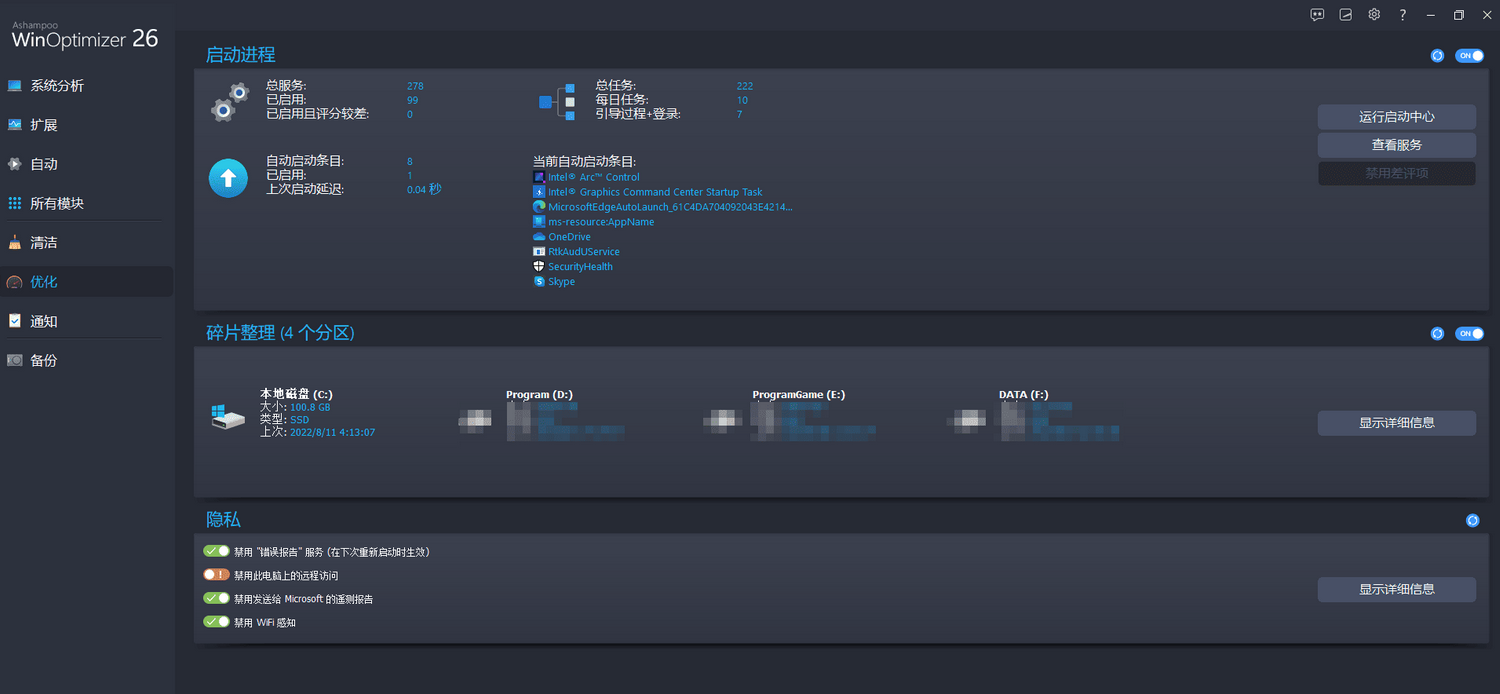The height and width of the screenshot is (694, 1500).
Task: Refresh the 隐私 section
Action: tap(1472, 520)
